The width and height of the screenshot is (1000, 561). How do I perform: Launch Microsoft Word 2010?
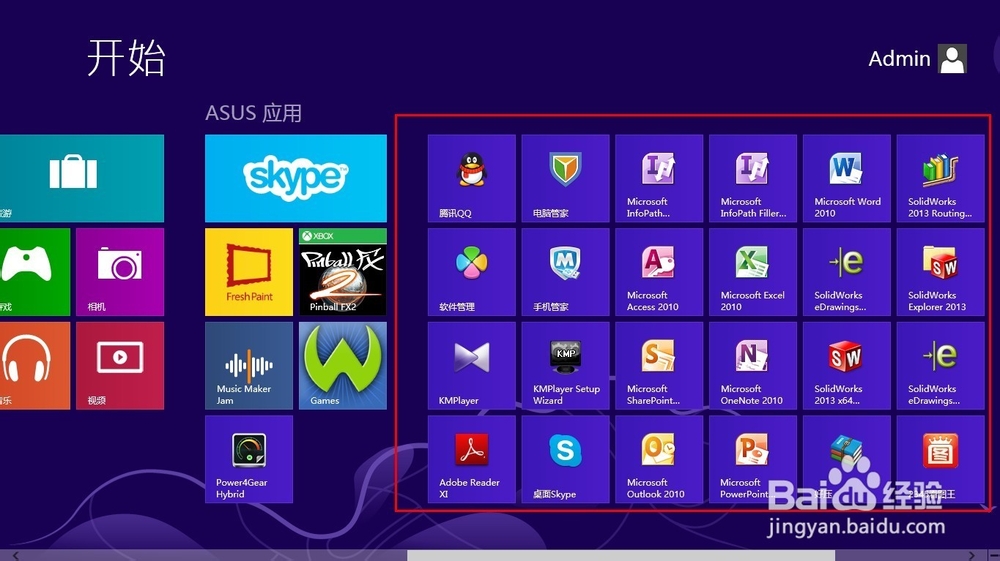(846, 178)
